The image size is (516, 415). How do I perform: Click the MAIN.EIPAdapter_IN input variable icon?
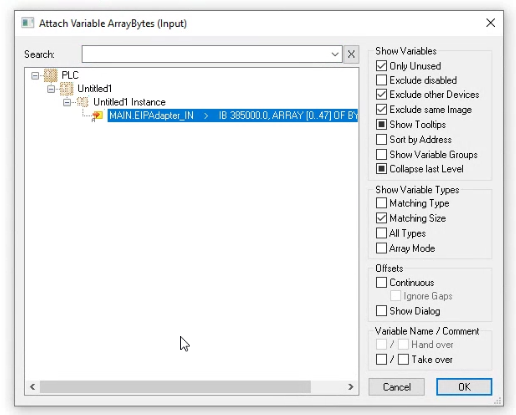click(97, 116)
